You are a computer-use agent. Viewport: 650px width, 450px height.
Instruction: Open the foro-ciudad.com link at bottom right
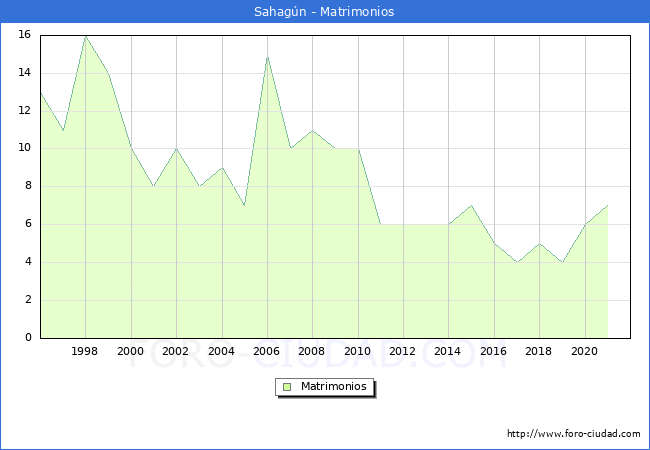point(573,434)
